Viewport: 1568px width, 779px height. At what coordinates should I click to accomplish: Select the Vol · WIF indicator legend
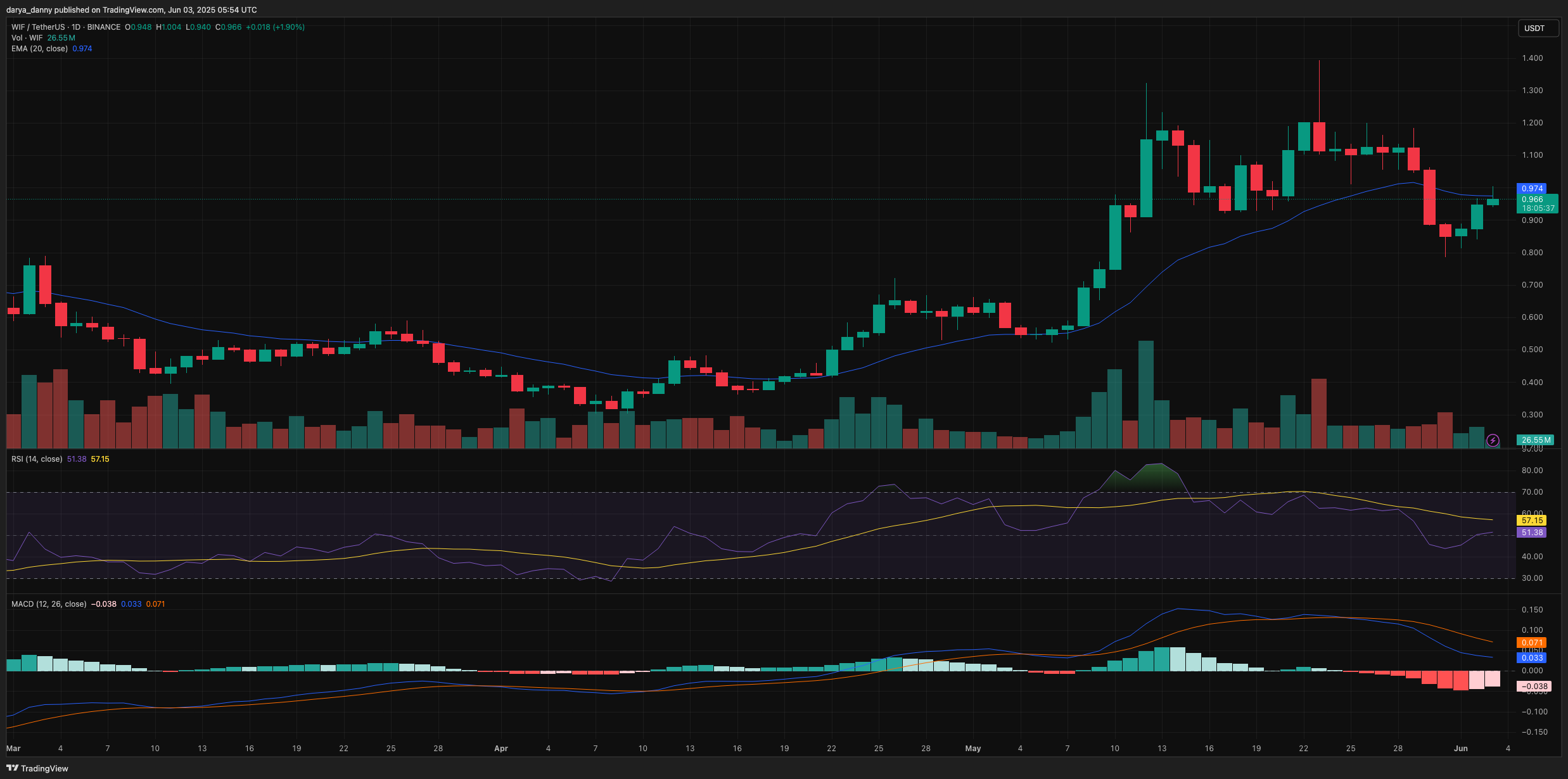(27, 38)
